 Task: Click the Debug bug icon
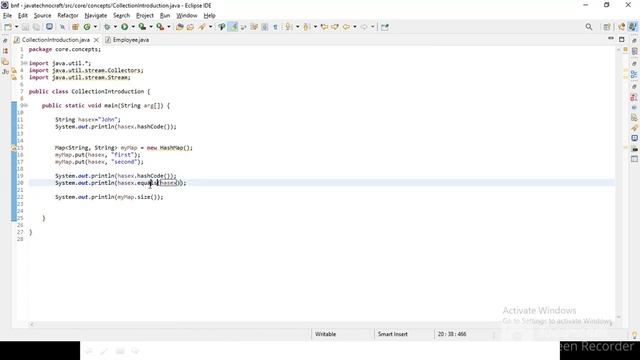(x=107, y=27)
